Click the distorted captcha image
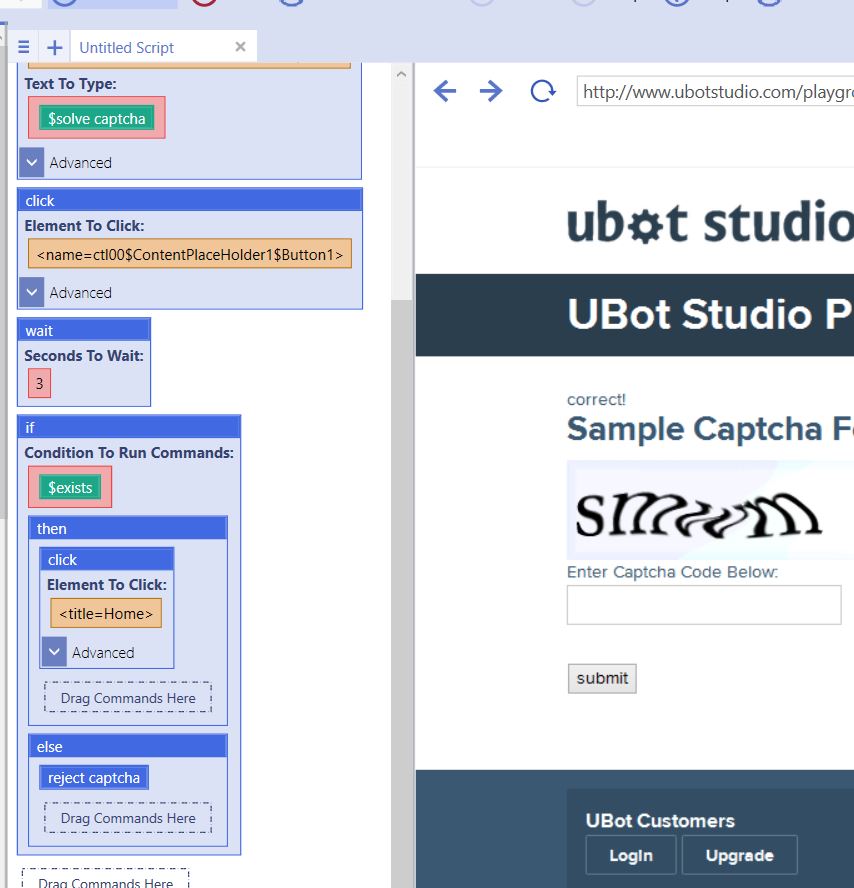This screenshot has width=854, height=888. pos(710,510)
